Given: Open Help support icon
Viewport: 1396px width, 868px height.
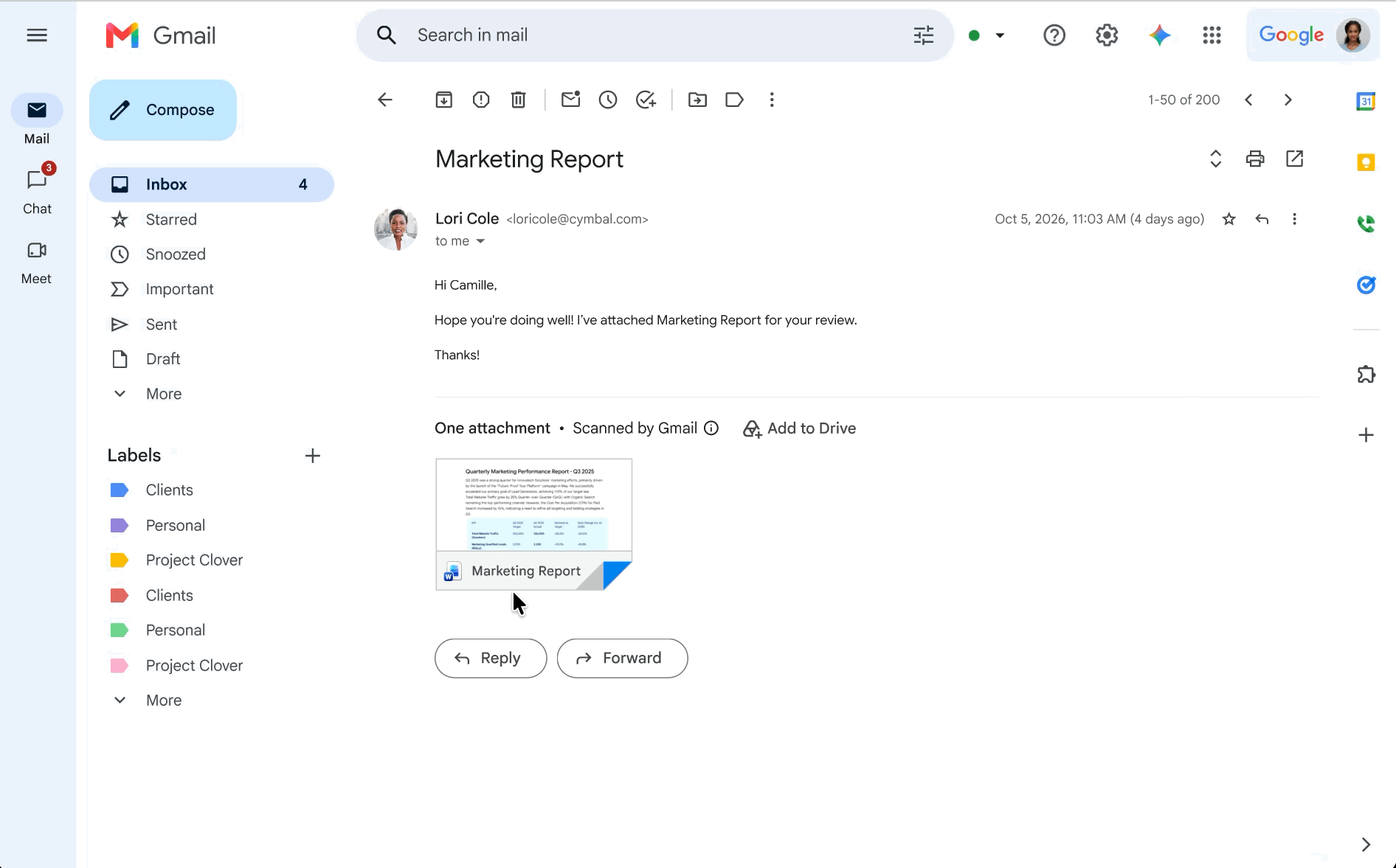Looking at the screenshot, I should pos(1054,35).
